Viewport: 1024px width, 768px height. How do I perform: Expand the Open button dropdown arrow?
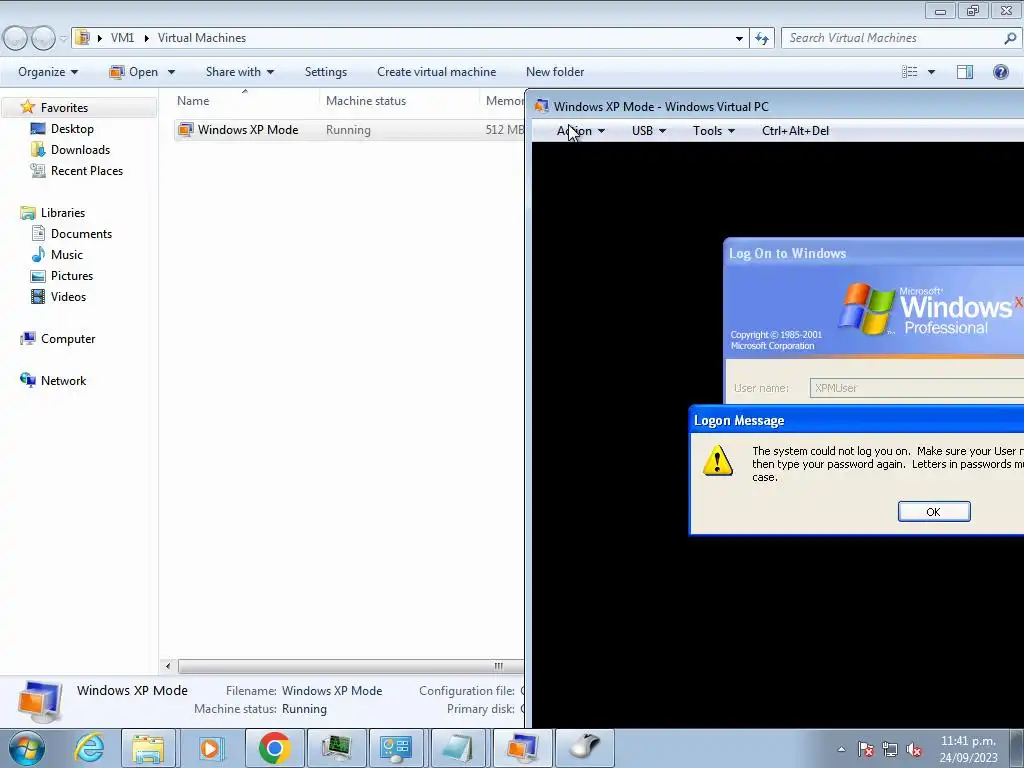tap(171, 72)
